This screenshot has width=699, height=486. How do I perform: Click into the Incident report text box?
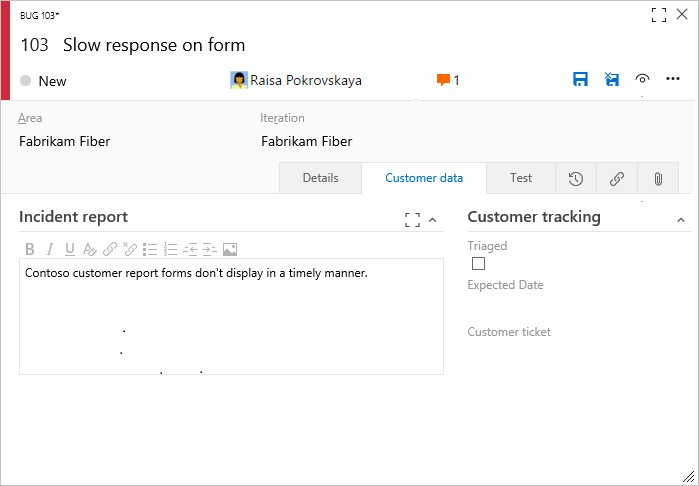pyautogui.click(x=231, y=317)
